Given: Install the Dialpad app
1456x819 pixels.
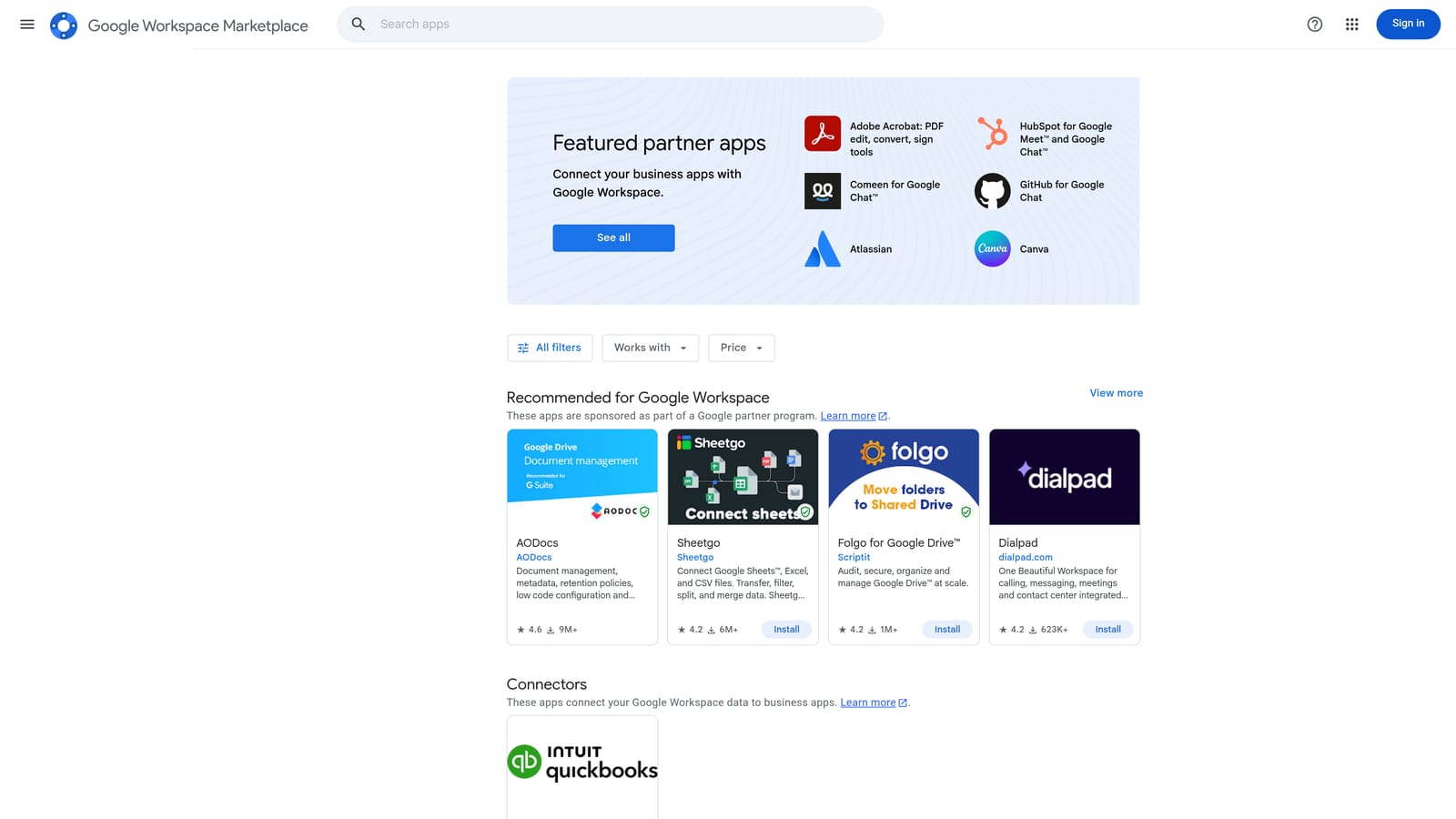Looking at the screenshot, I should 1107,630.
